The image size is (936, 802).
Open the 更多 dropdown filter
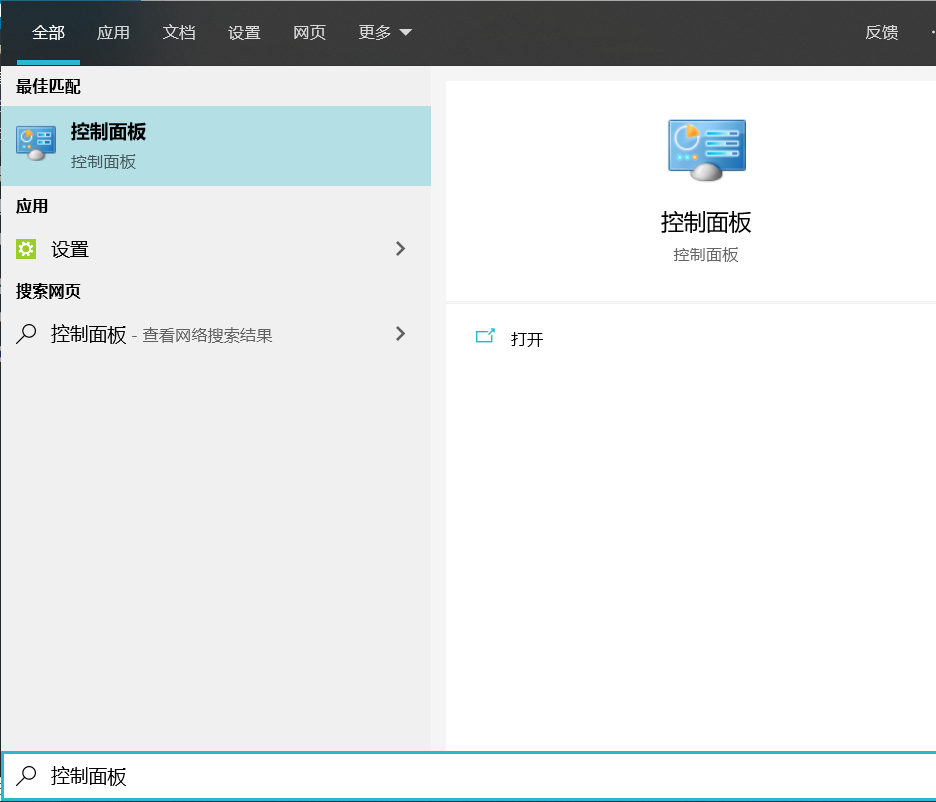(384, 33)
